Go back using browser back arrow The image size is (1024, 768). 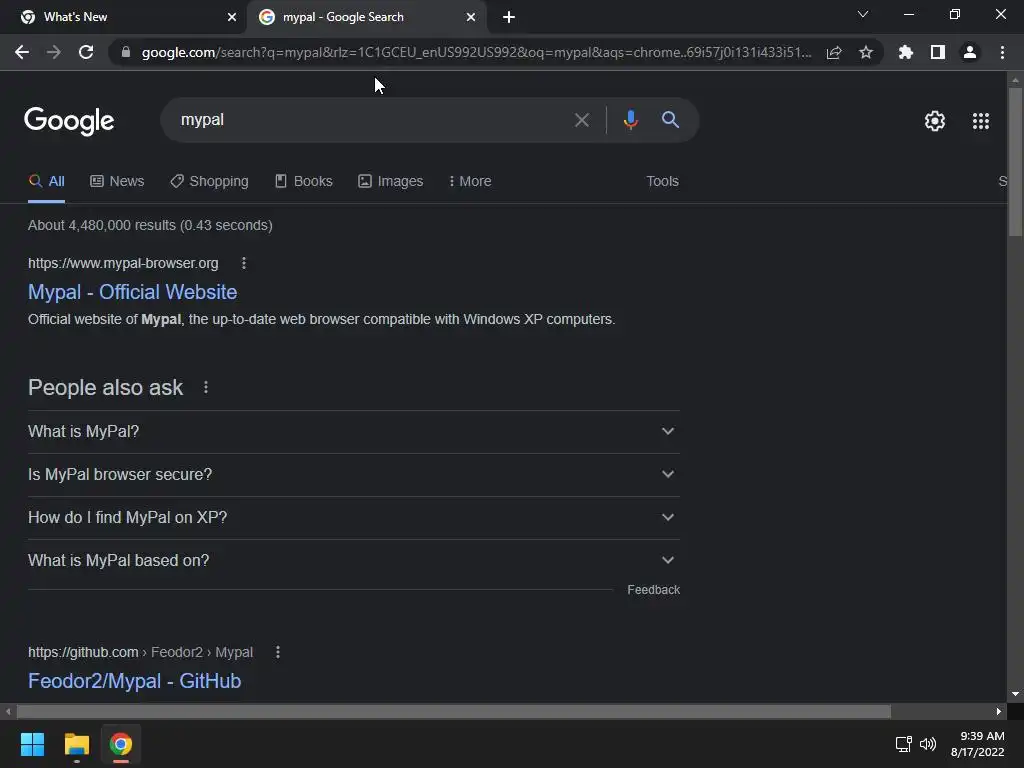[x=22, y=52]
